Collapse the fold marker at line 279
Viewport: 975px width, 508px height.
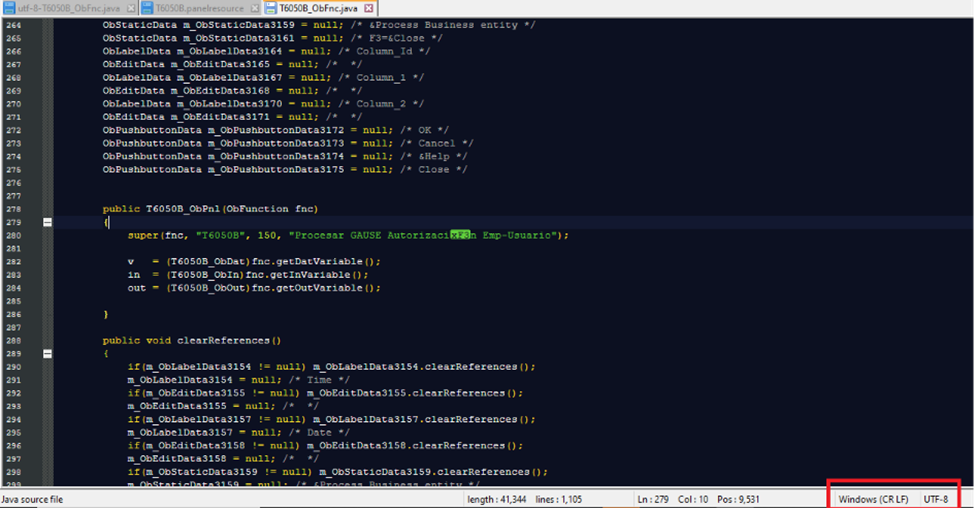(47, 223)
